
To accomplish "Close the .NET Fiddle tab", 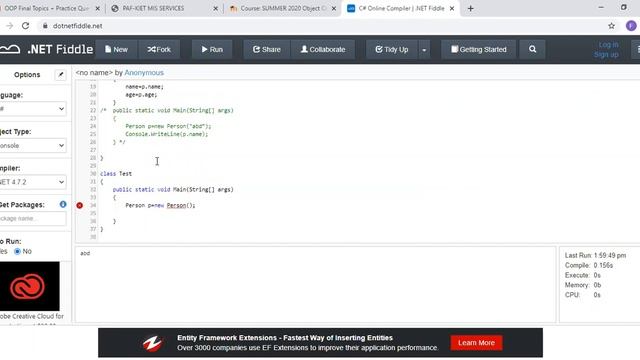I will point(452,8).
